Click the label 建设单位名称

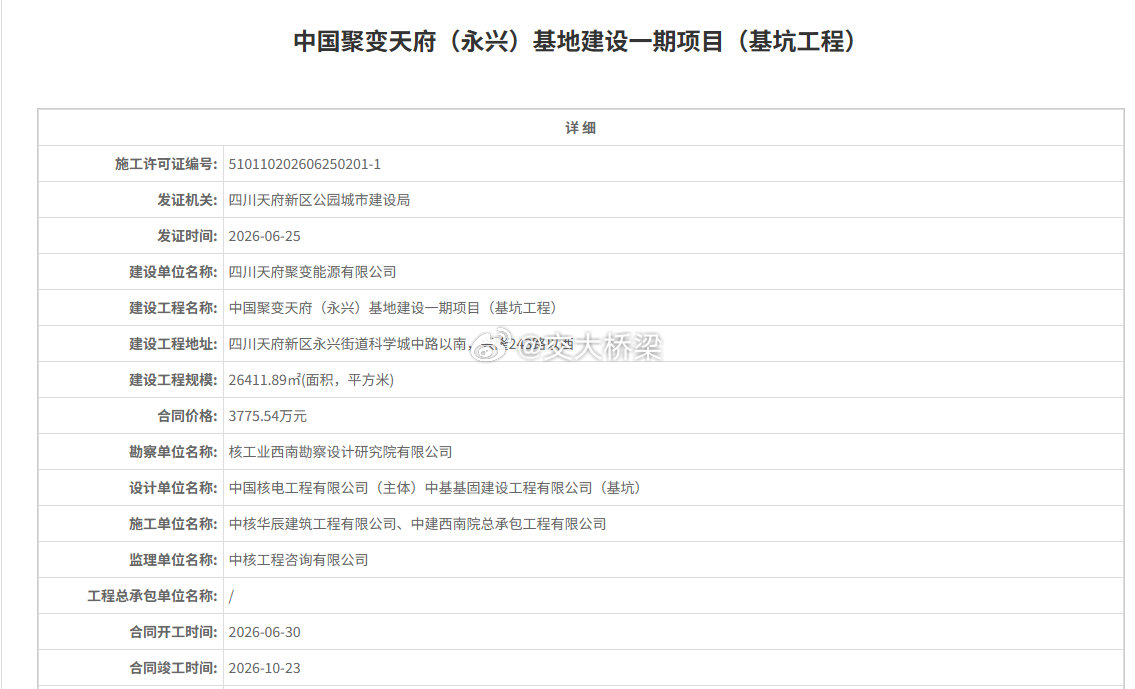(x=173, y=272)
